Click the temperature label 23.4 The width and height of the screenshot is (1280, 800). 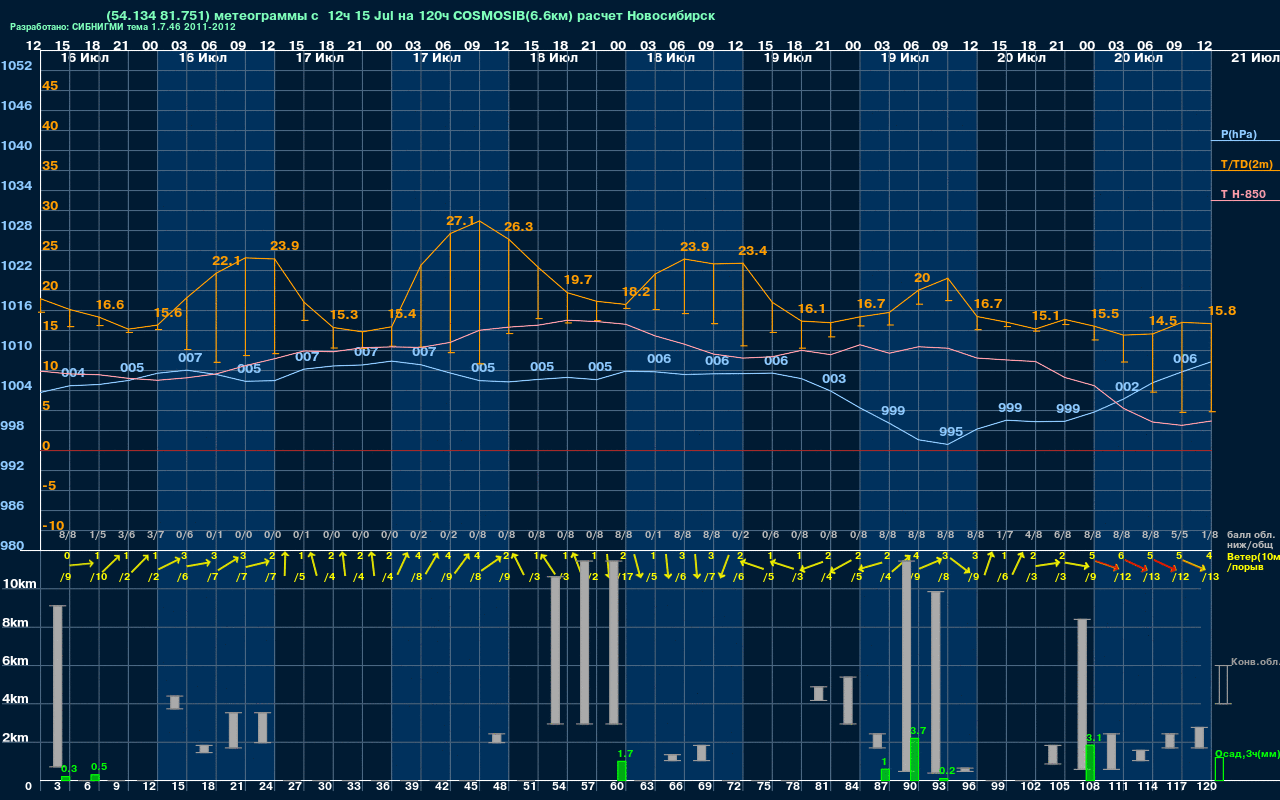[x=752, y=251]
